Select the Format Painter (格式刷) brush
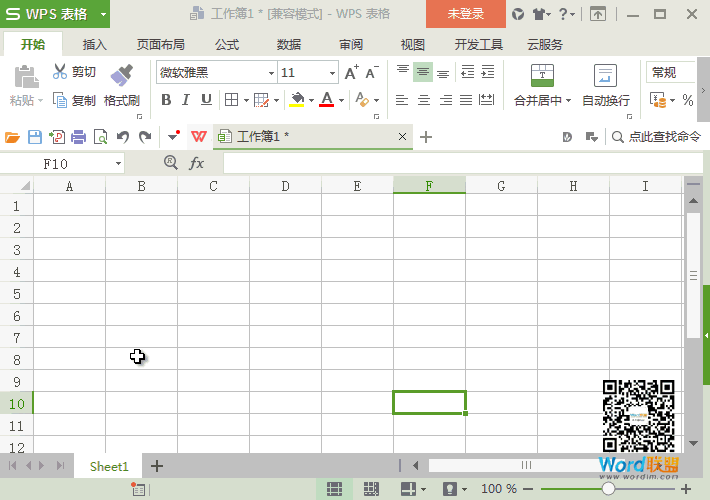The width and height of the screenshot is (710, 500). pyautogui.click(x=121, y=75)
